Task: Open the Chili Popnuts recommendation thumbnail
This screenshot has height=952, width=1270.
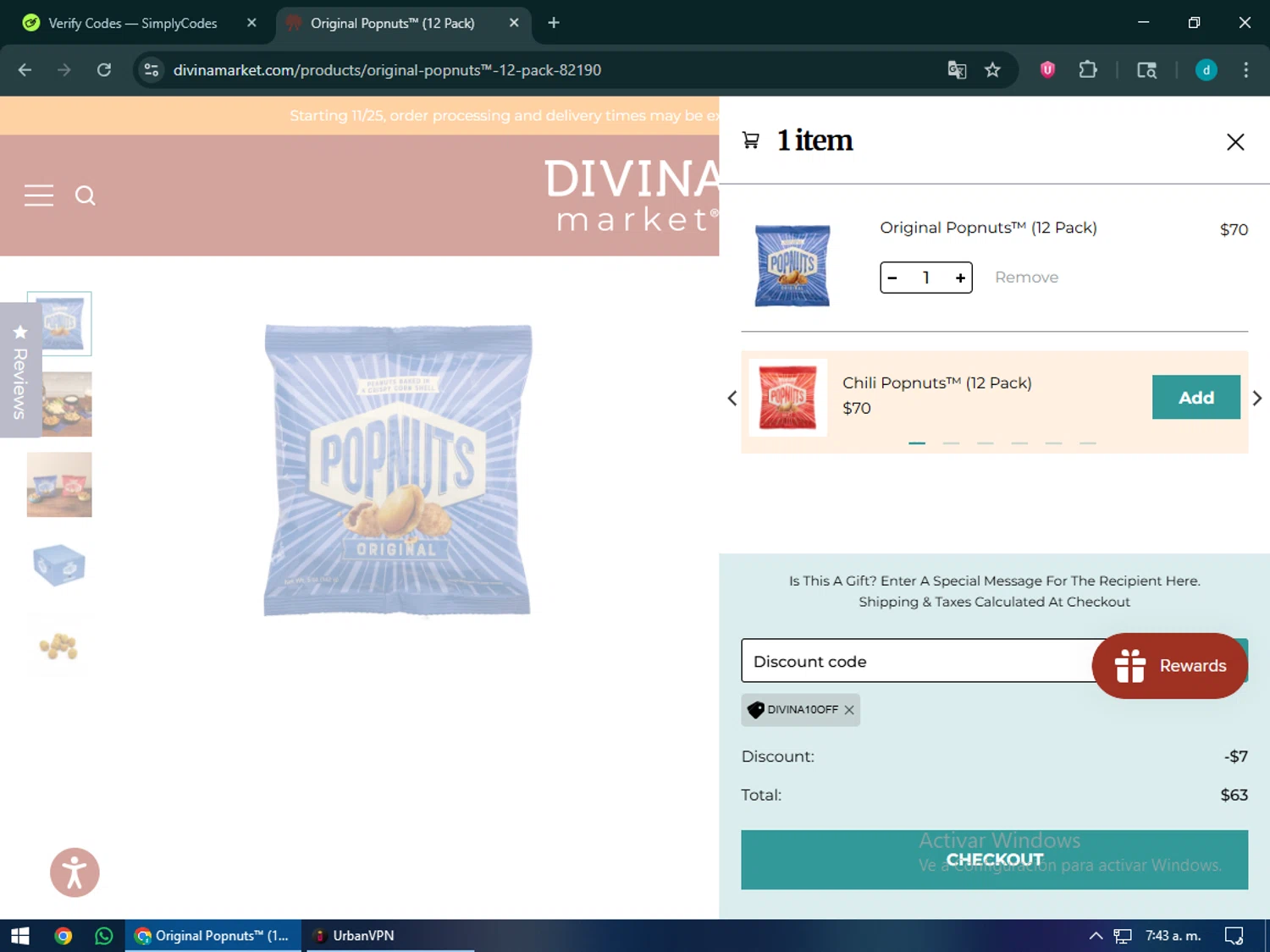Action: 788,398
